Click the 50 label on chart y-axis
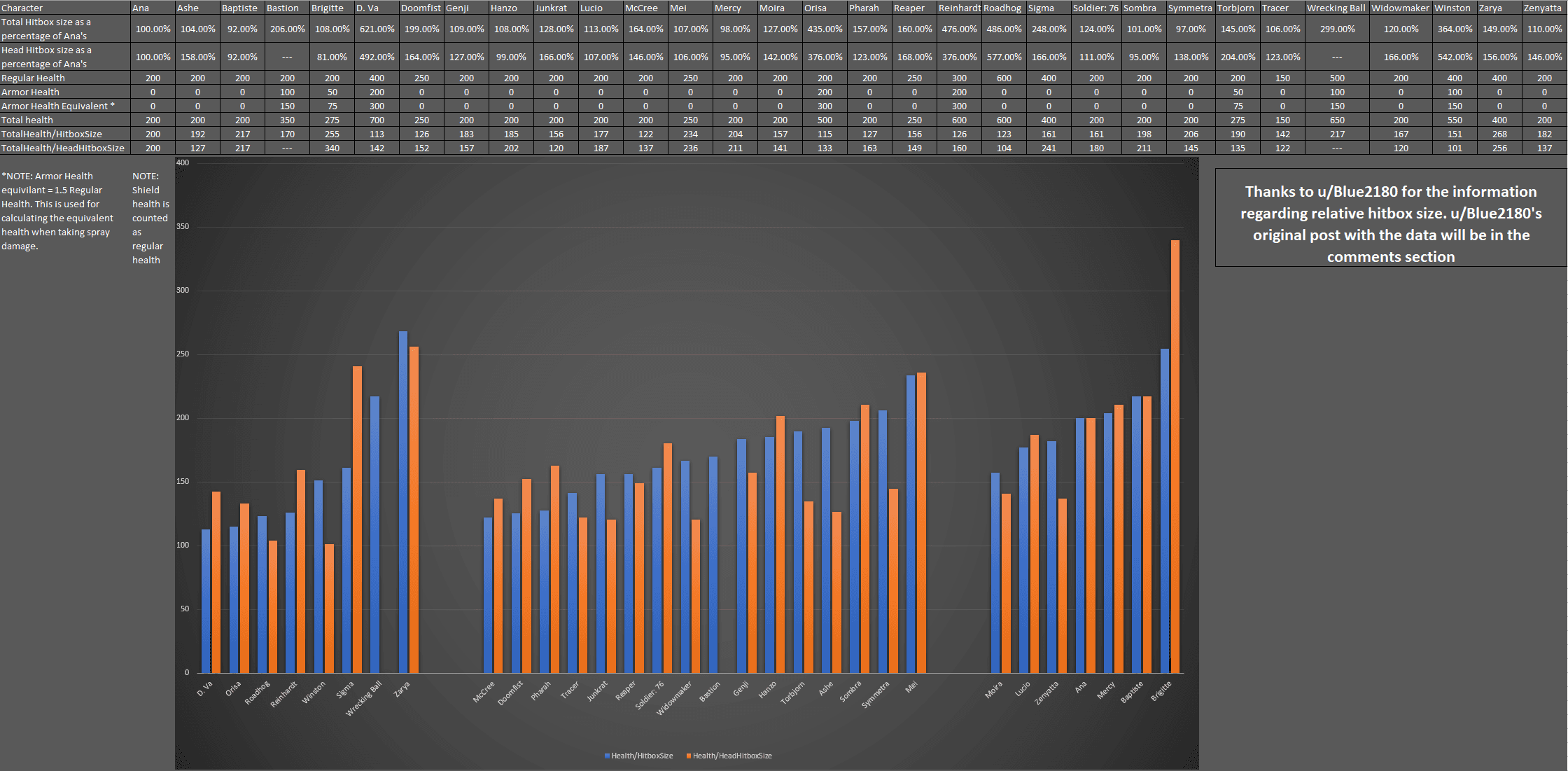 point(185,609)
